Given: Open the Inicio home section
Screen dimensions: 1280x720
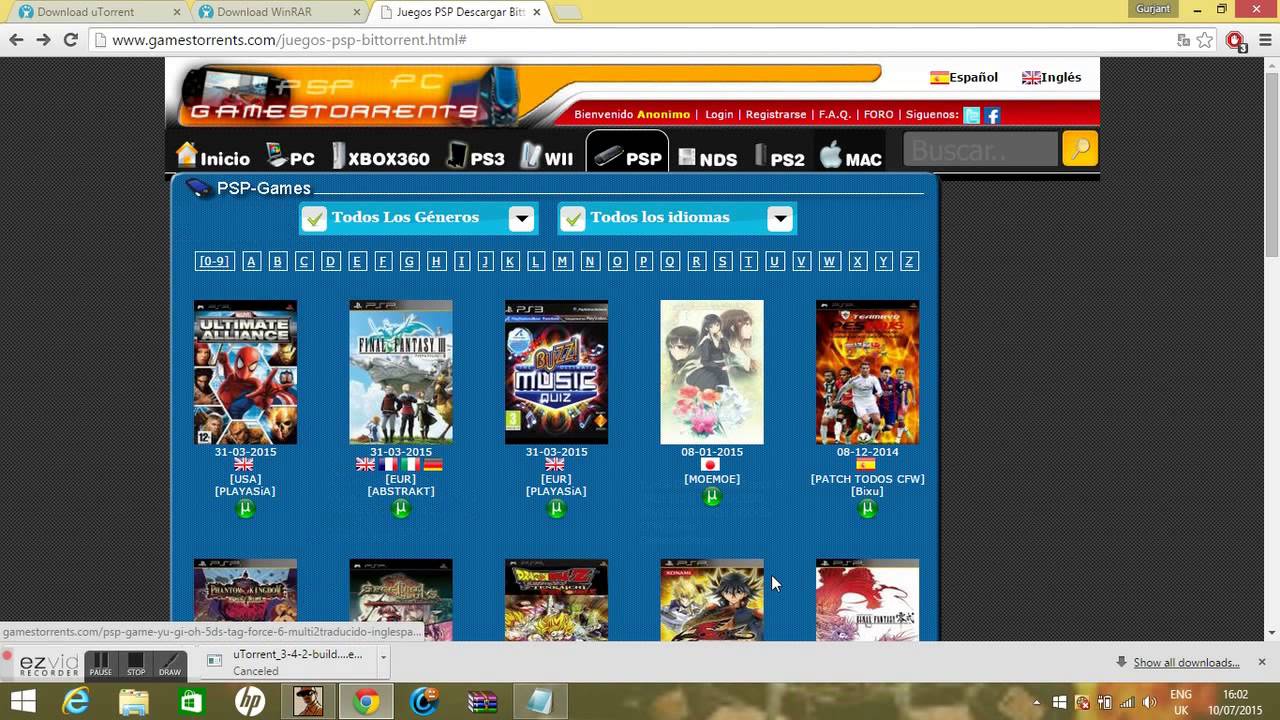Looking at the screenshot, I should point(213,156).
